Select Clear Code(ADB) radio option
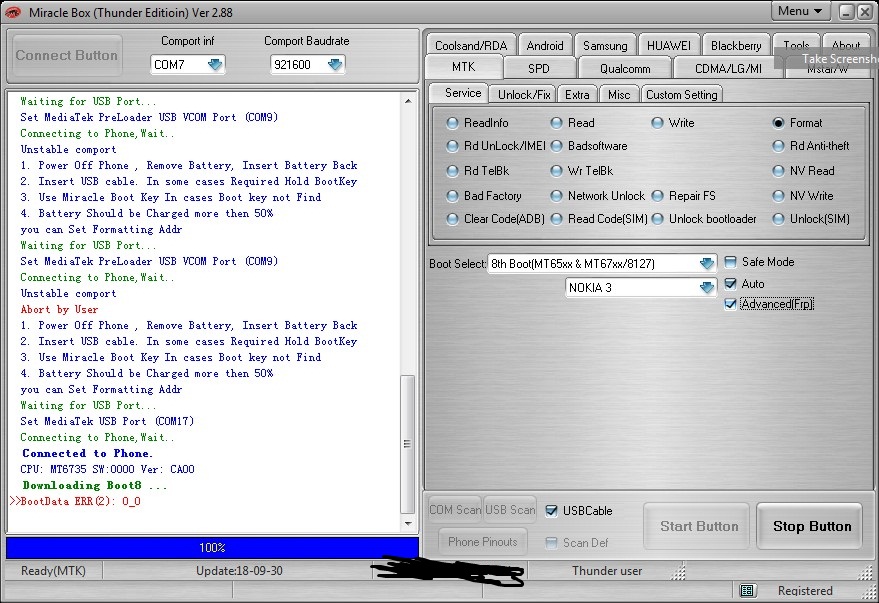This screenshot has height=603, width=879. pos(452,219)
